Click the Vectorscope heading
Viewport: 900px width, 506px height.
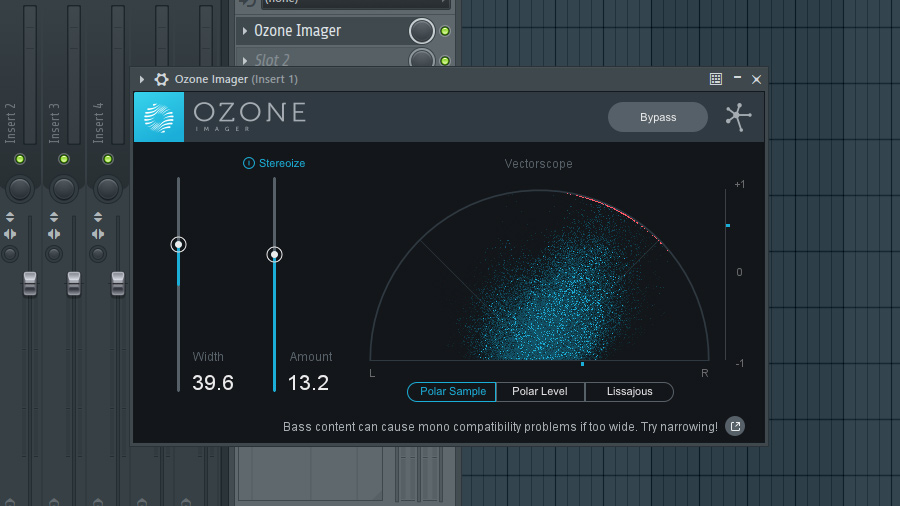[x=538, y=164]
